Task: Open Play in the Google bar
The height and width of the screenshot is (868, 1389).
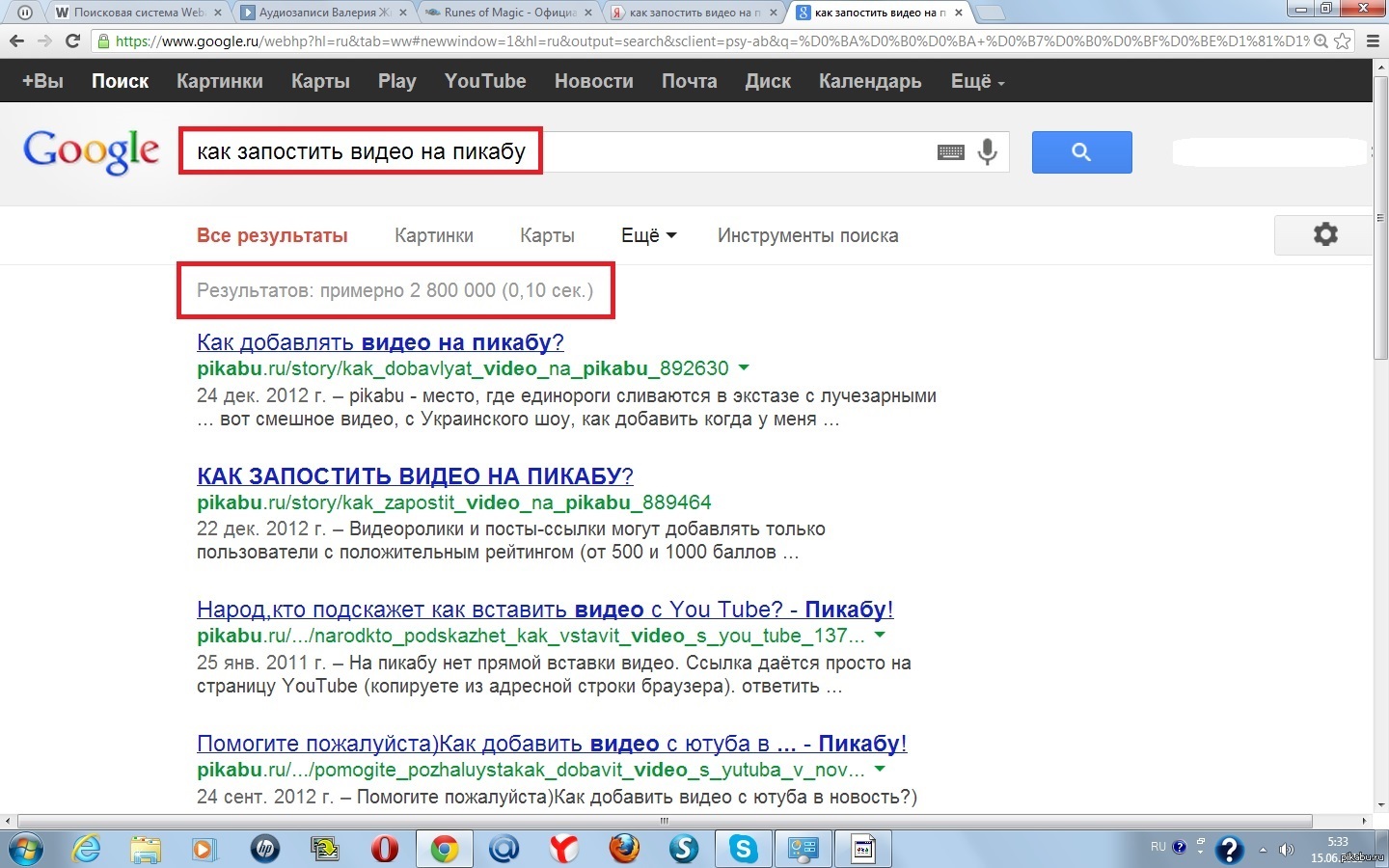Action: pyautogui.click(x=397, y=81)
